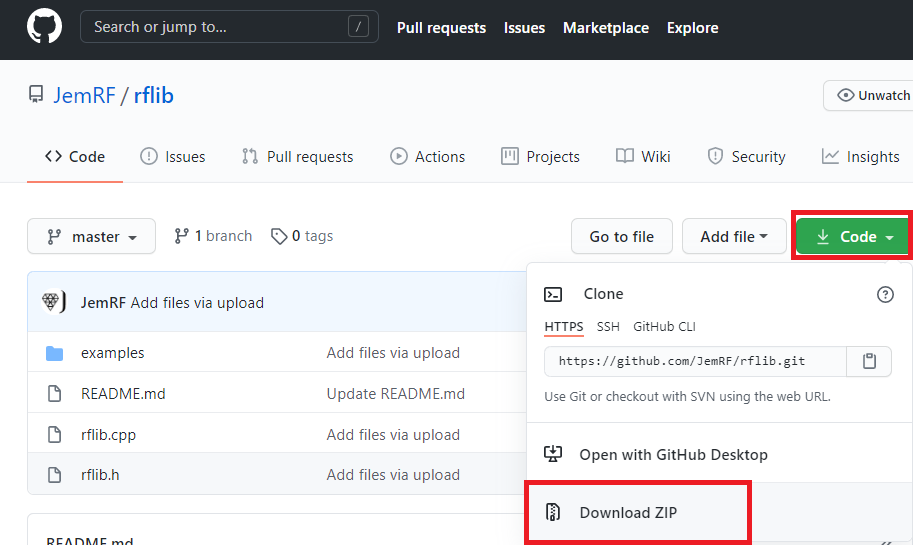
Task: Open Pull requests in the top navigation
Action: (441, 28)
